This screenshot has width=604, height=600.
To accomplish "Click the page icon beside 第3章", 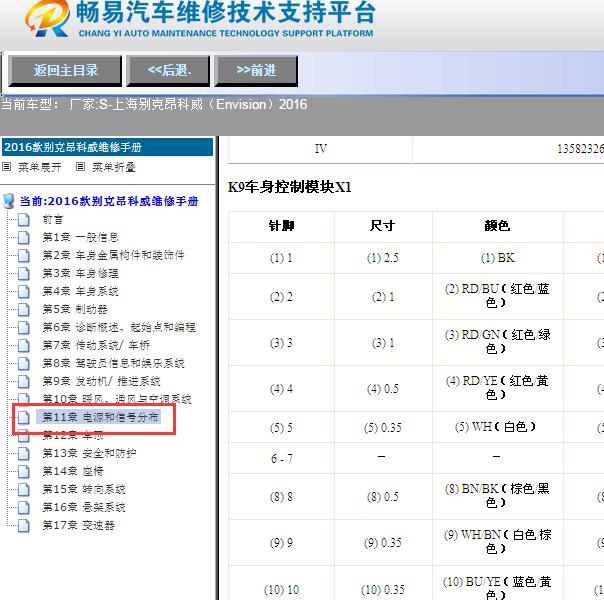I will [23, 273].
